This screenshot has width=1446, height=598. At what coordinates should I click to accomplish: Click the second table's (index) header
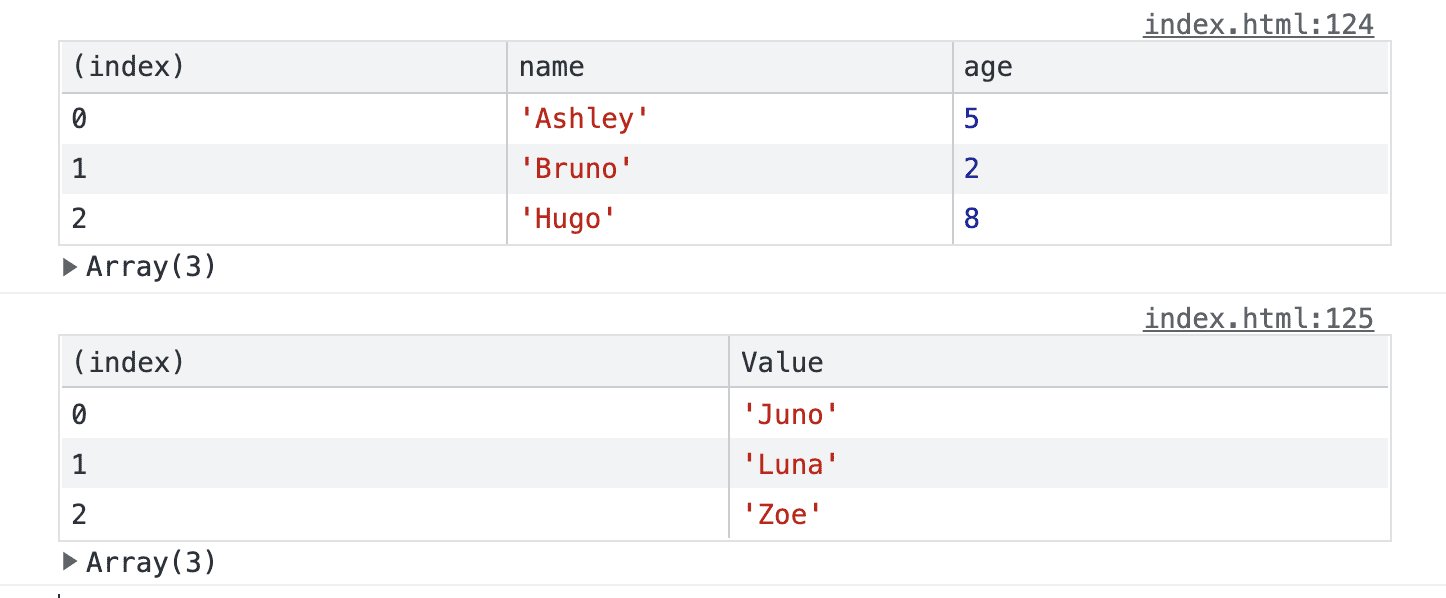tap(395, 362)
